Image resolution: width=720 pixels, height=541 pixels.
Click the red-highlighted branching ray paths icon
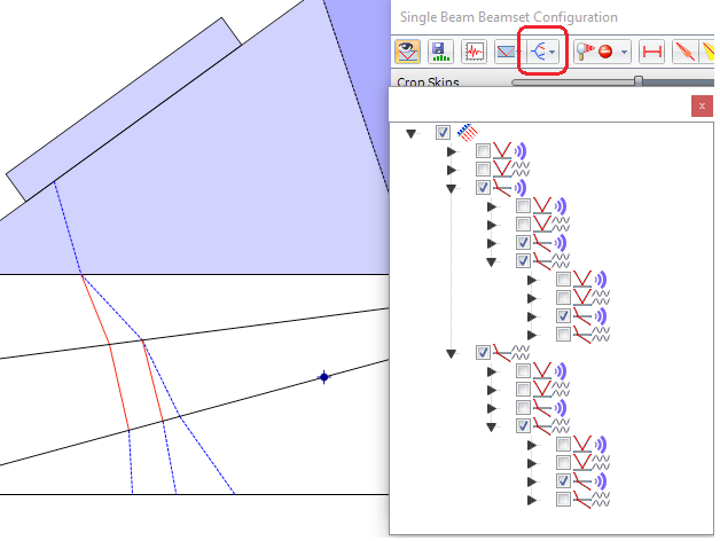coord(541,51)
